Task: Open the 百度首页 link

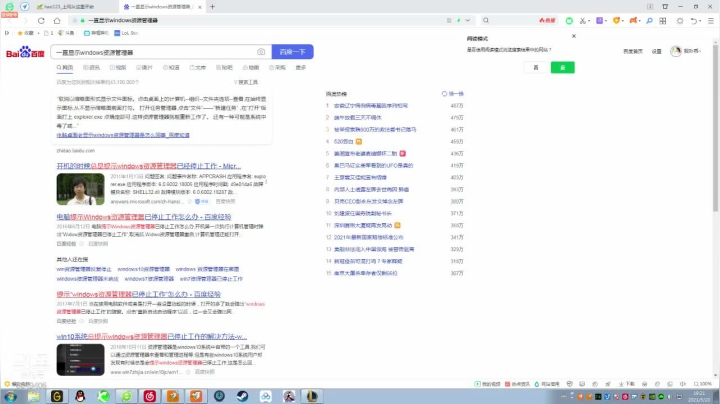Action: coord(633,51)
